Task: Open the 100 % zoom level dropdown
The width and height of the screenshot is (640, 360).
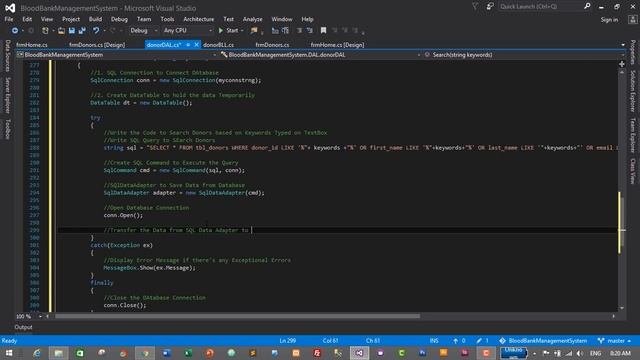Action: 40,316
